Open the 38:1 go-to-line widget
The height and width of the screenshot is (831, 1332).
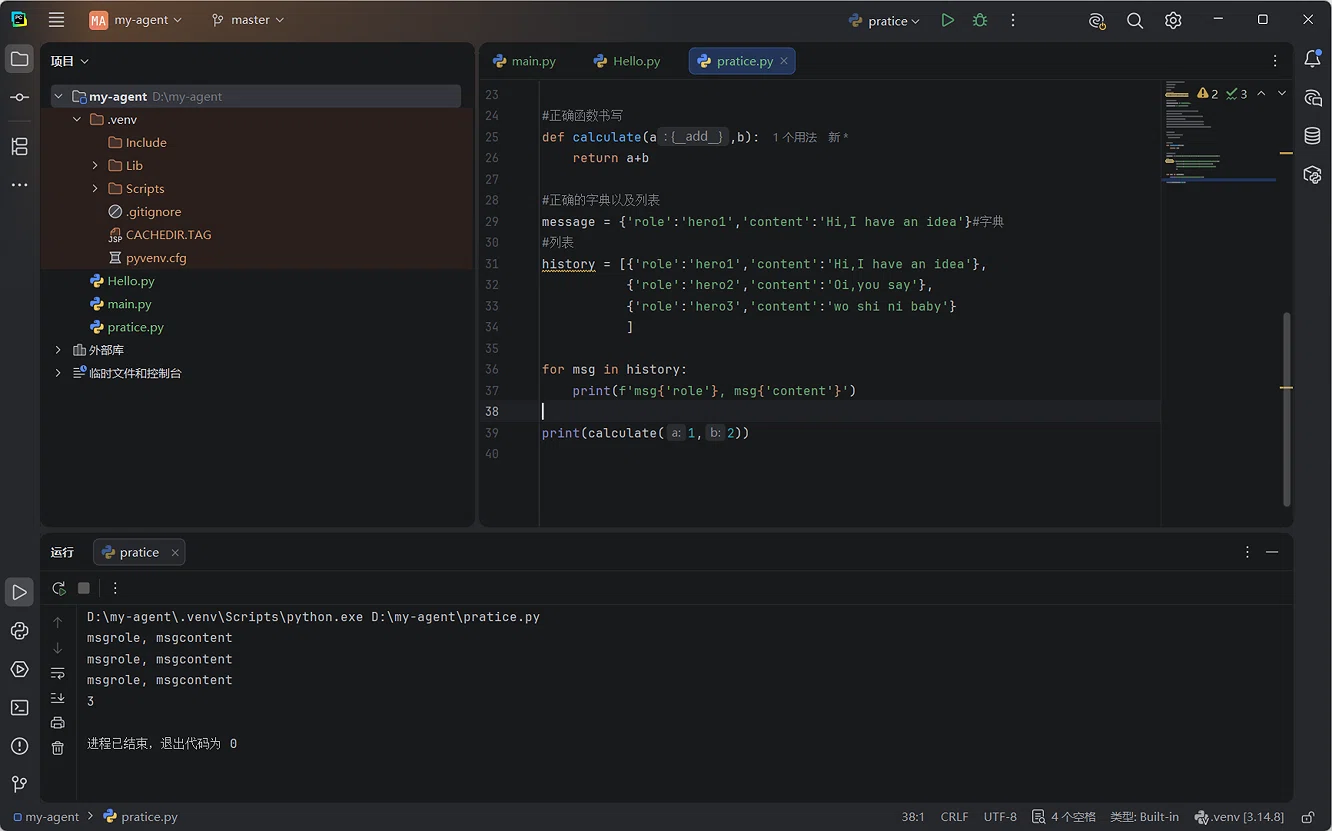(x=913, y=817)
